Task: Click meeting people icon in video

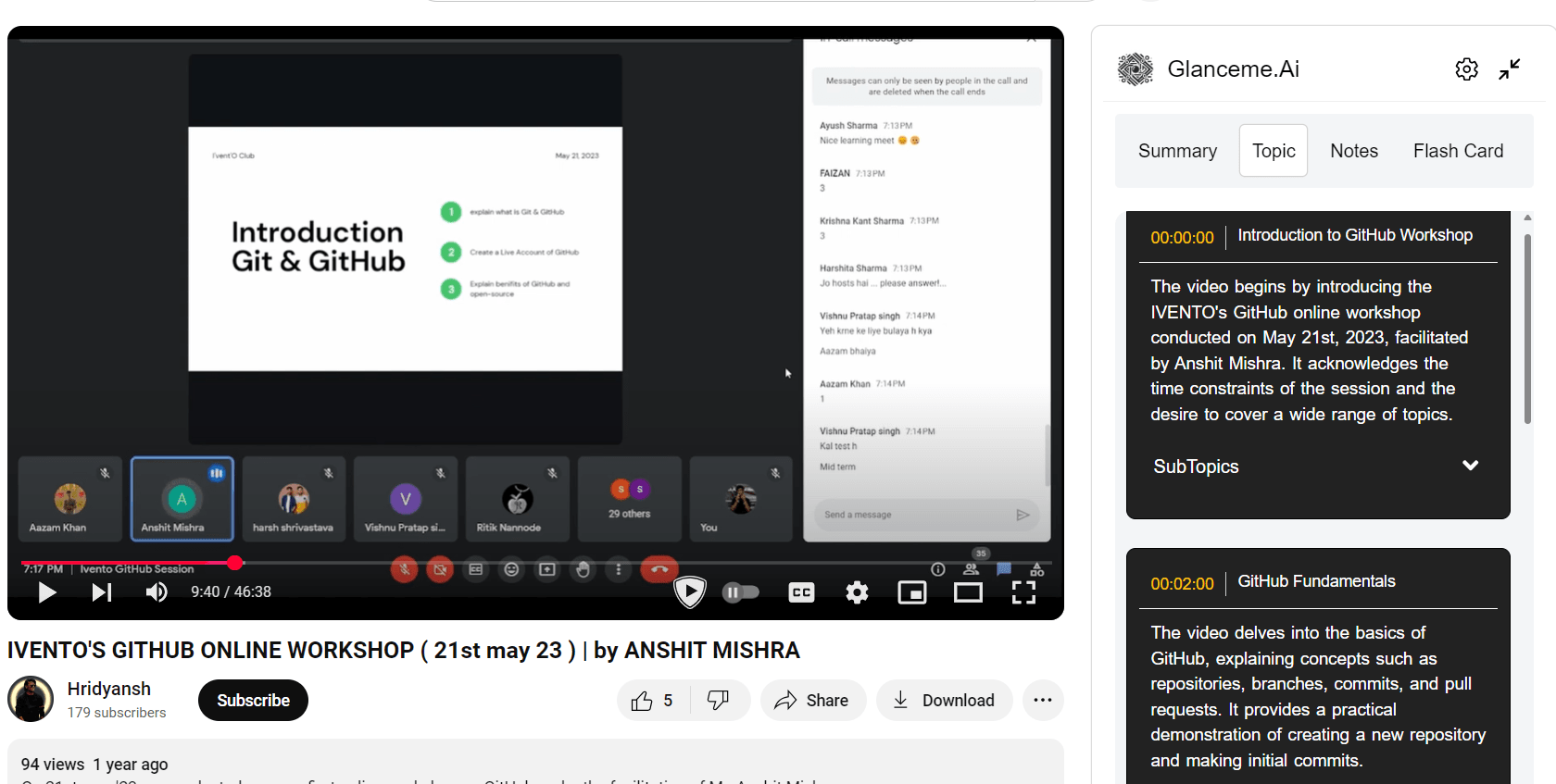Action: coord(971,569)
